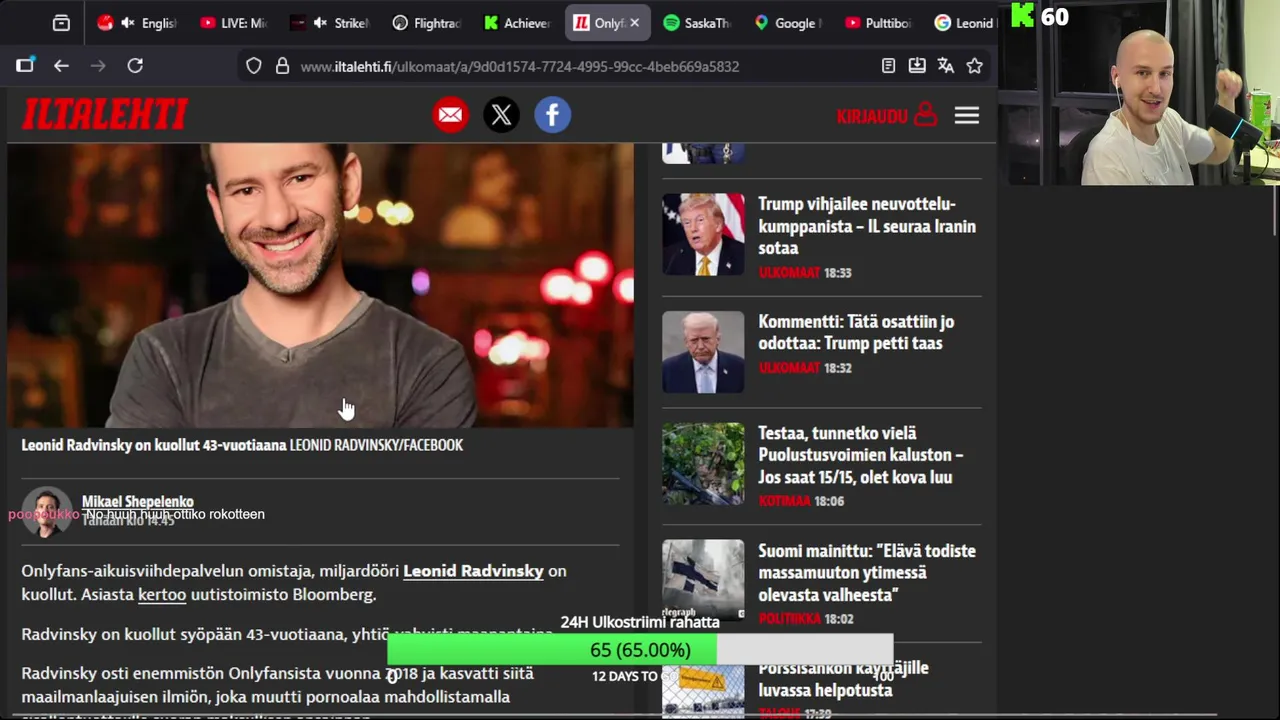Viewport: 1280px width, 720px height.
Task: Open 'Kommentti: Tätä osattiin jo odottaa' article
Action: [x=856, y=332]
